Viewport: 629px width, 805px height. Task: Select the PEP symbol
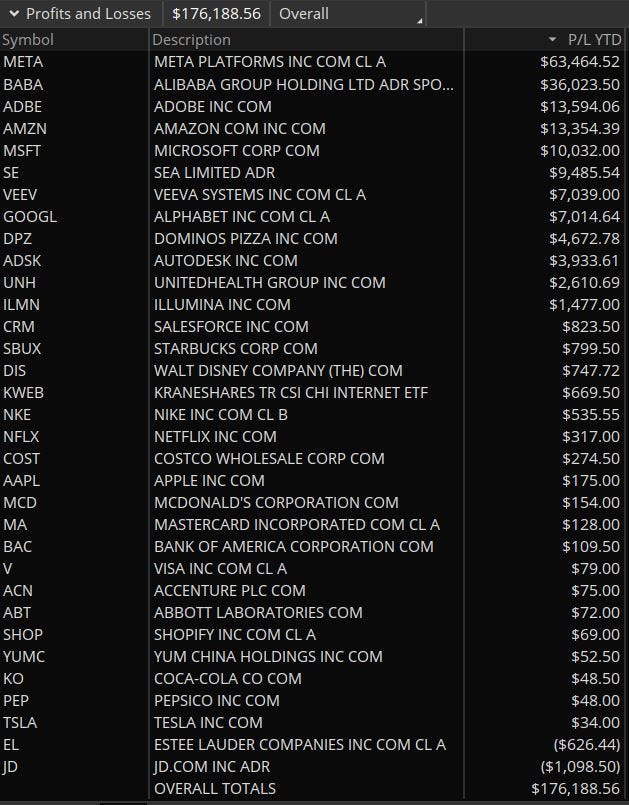pos(16,701)
